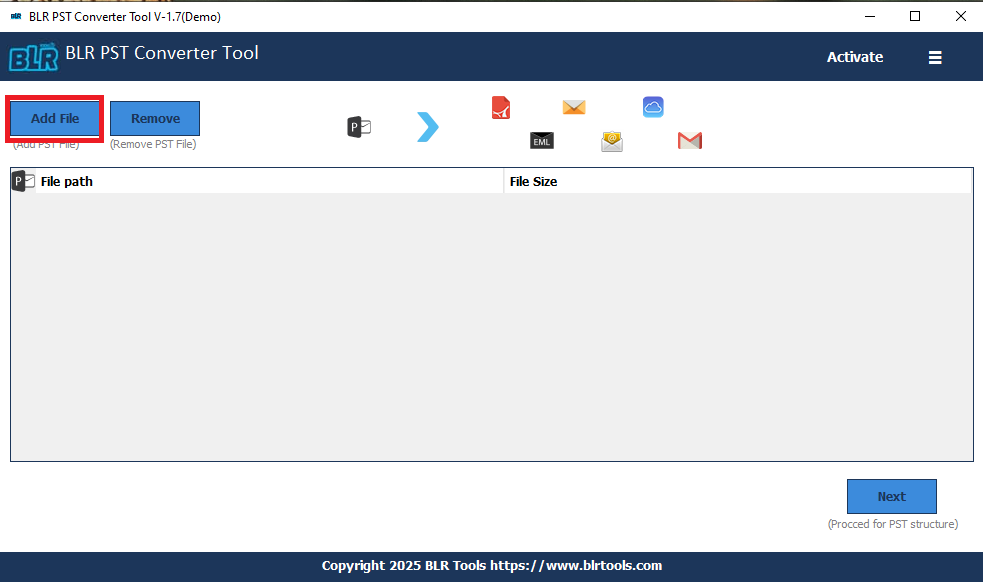Click the iCloud export format icon

[x=653, y=106]
